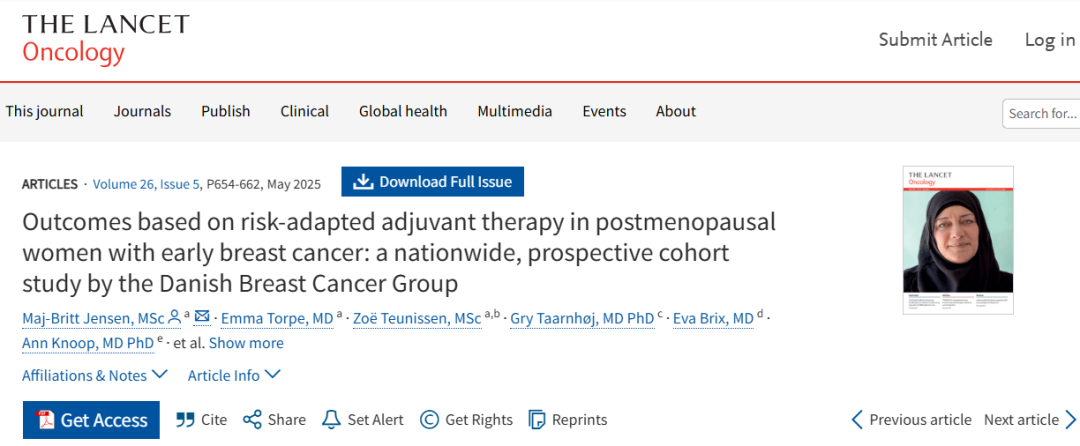
Task: Show more authors in the list
Action: pyautogui.click(x=246, y=343)
